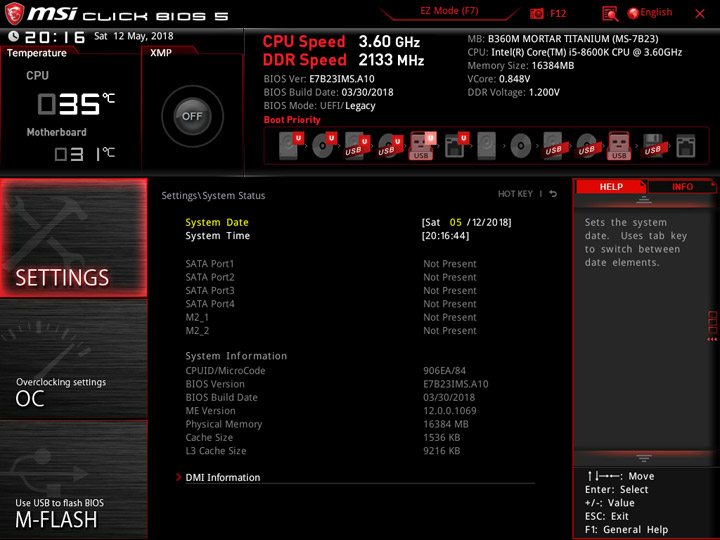Screen dimensions: 720x540
Task: Toggle the XMP OFF button
Action: pyautogui.click(x=192, y=116)
